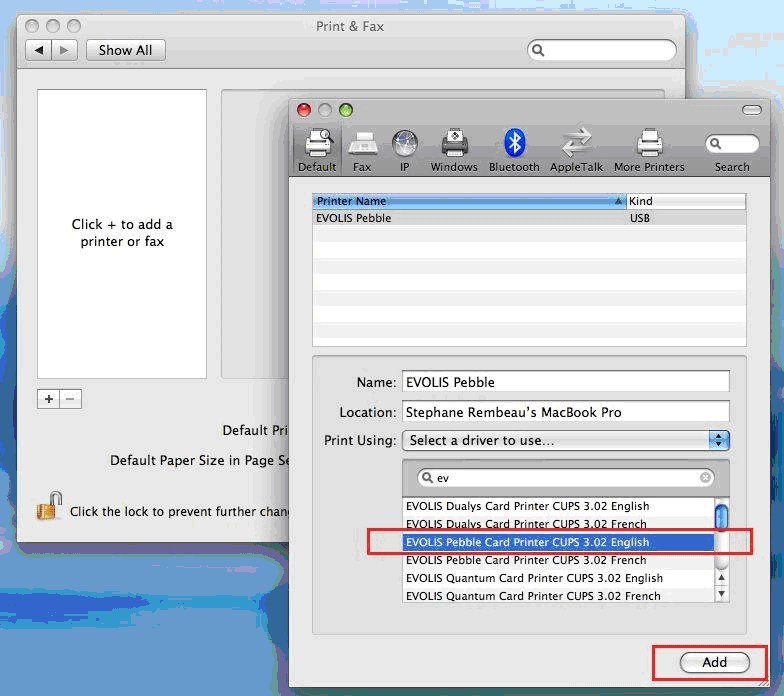Image resolution: width=784 pixels, height=696 pixels.
Task: Go back in Print & Fax window
Action: 38,50
